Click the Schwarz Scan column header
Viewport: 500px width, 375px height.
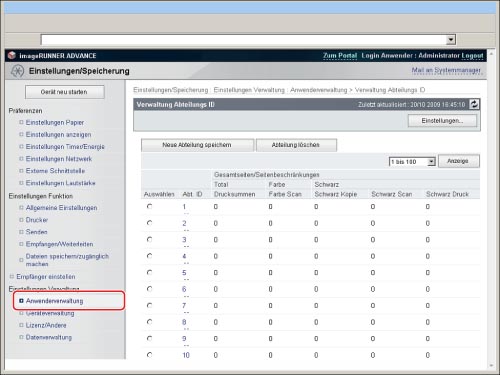[392, 194]
